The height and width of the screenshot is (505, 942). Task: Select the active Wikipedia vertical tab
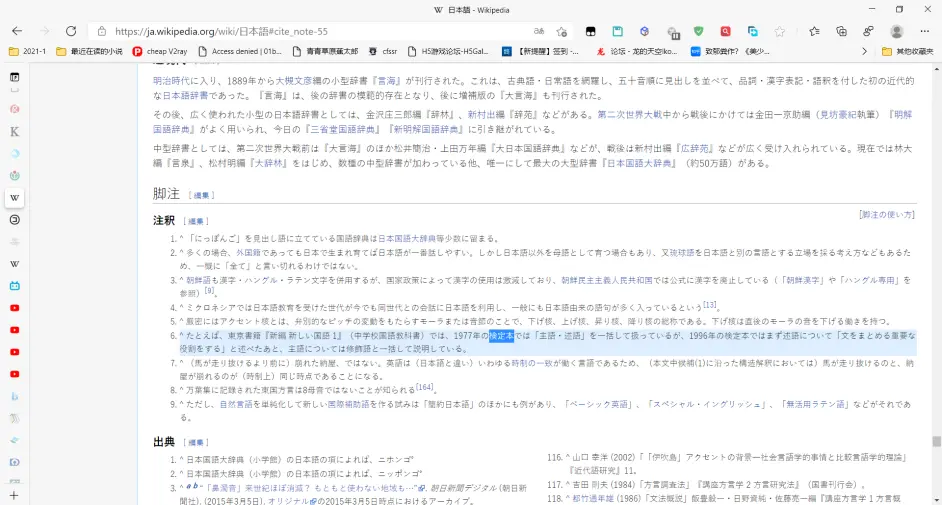pyautogui.click(x=14, y=198)
